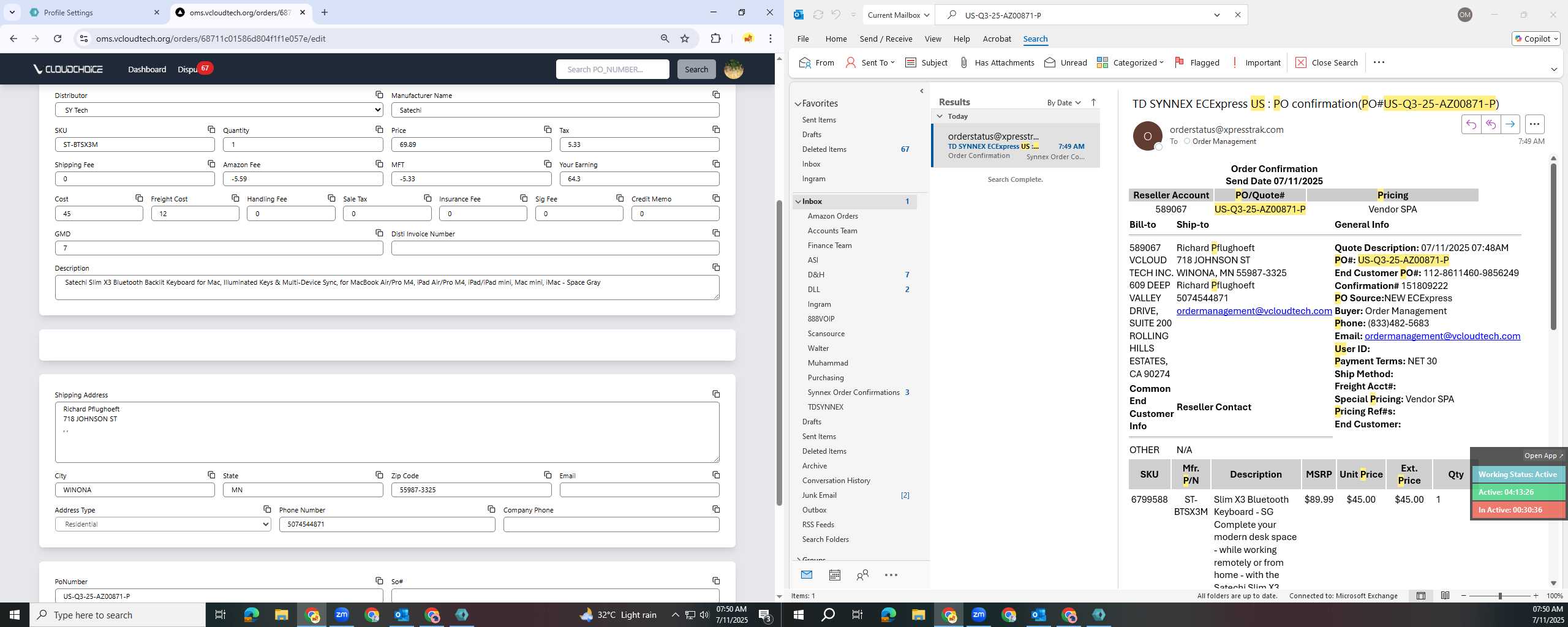This screenshot has width=1568, height=627.
Task: Forward the PO confirmation email
Action: tap(1510, 124)
